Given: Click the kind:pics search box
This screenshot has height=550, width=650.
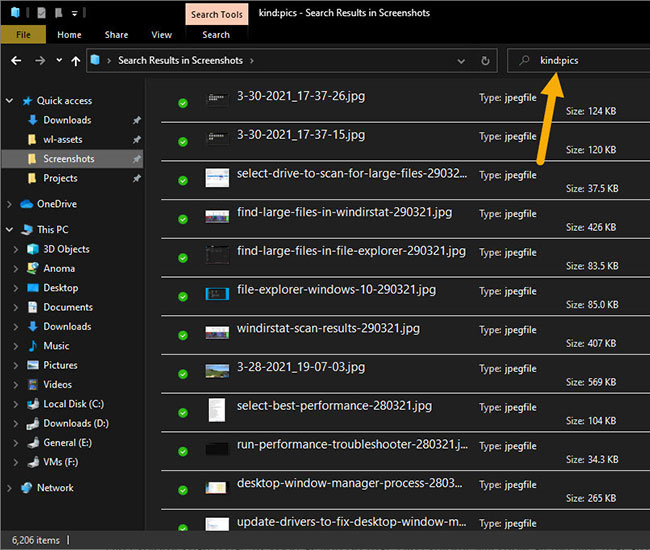Looking at the screenshot, I should pos(579,61).
